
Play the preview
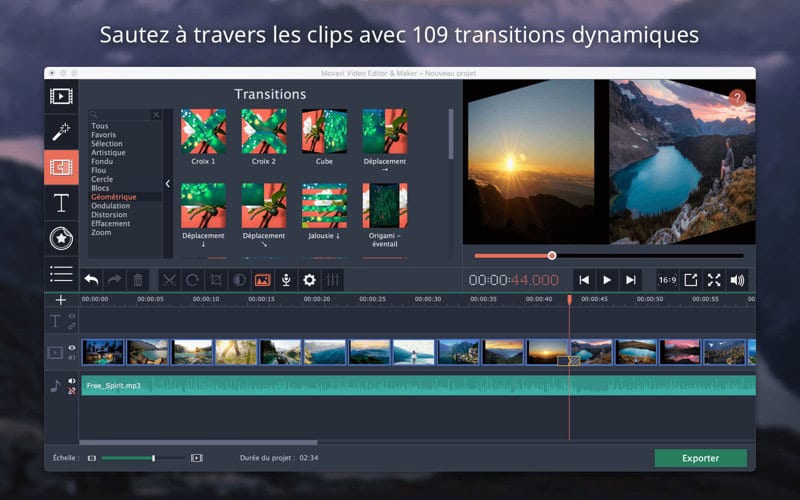click(607, 280)
